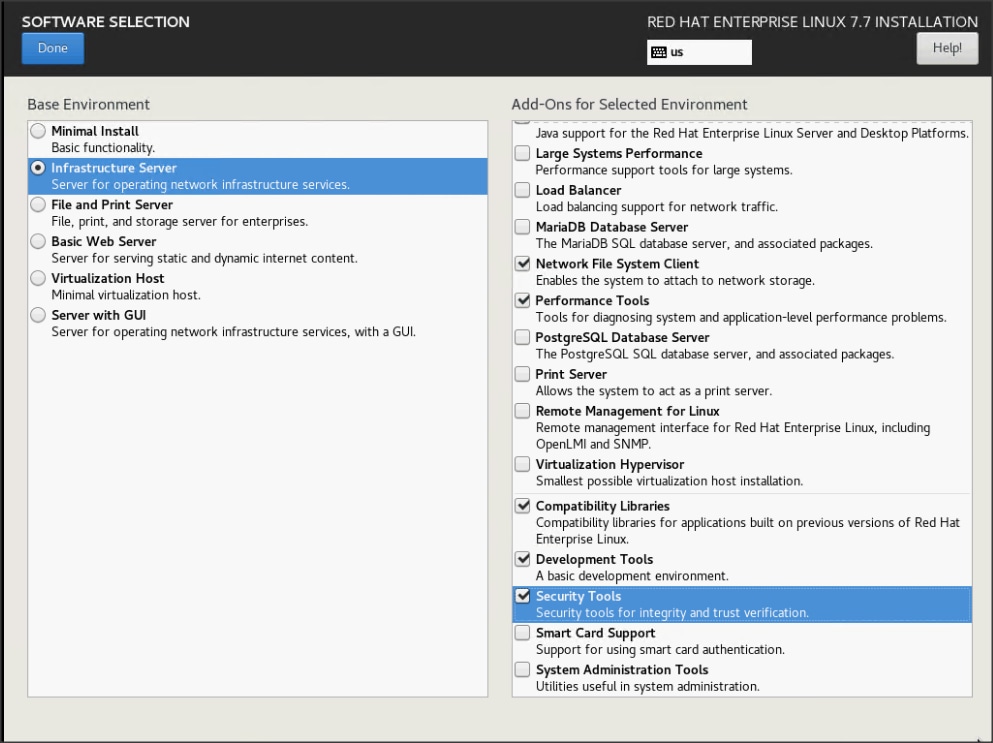
Task: Check the Load Balancer checkbox
Action: tap(522, 190)
